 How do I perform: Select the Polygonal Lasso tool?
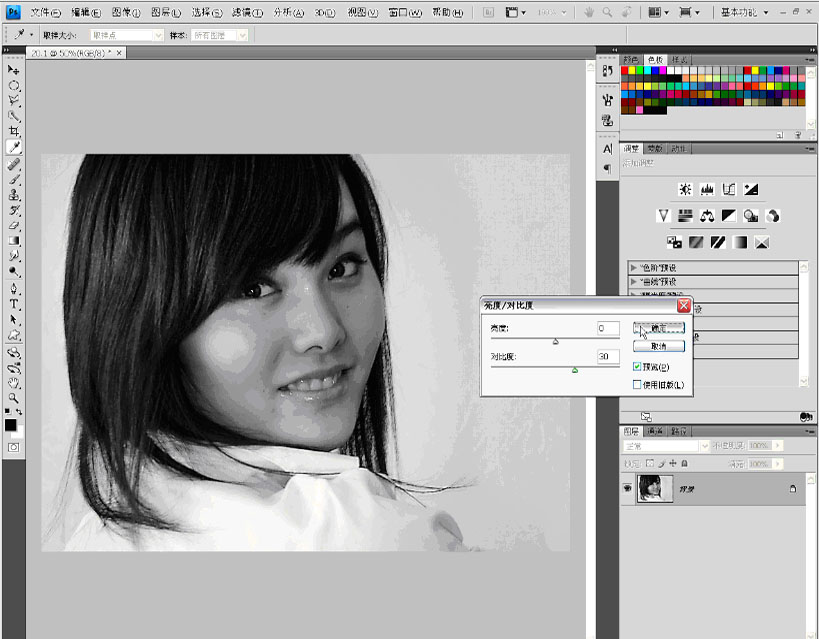click(x=14, y=100)
